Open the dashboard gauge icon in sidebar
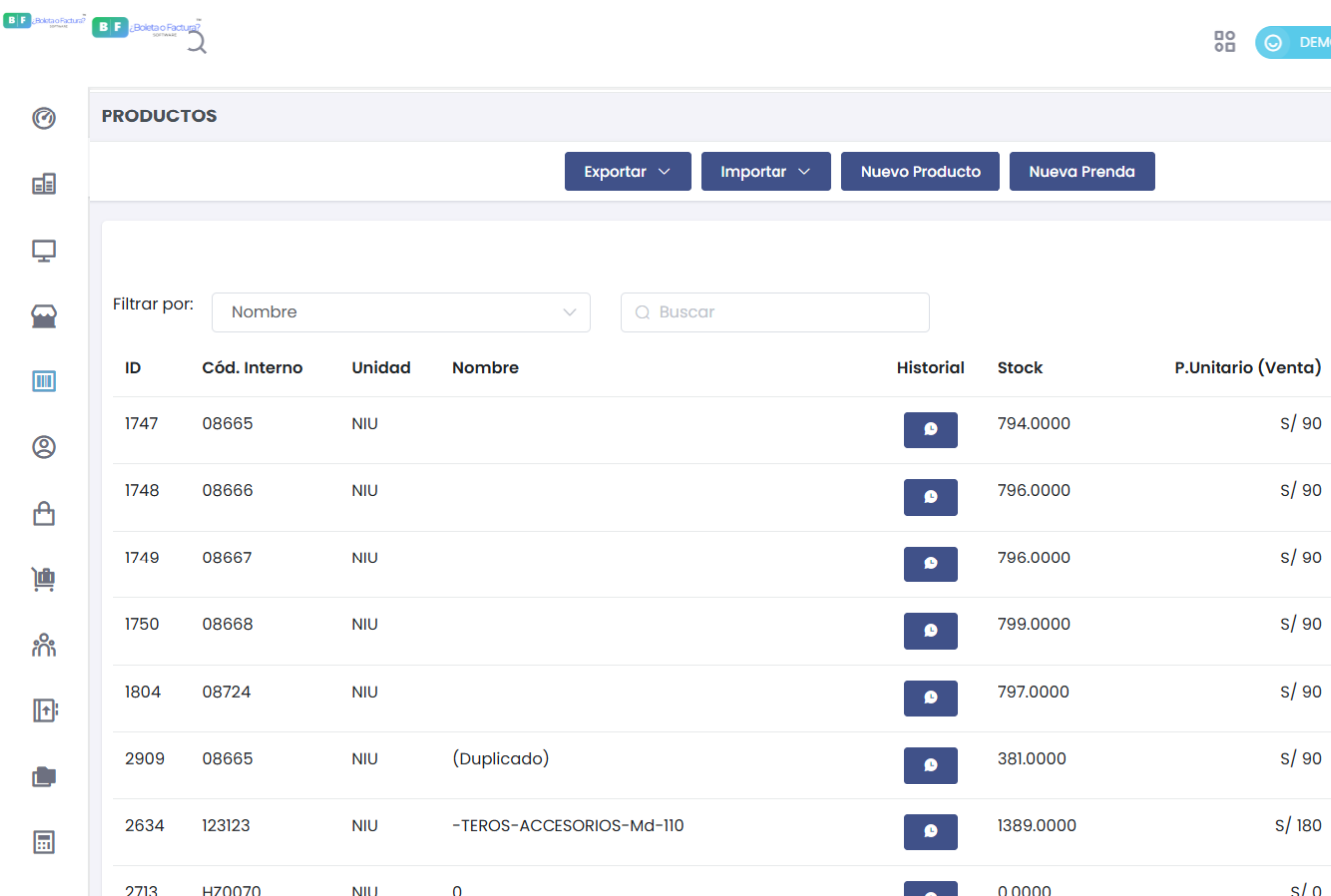The height and width of the screenshot is (896, 1331). 44,118
